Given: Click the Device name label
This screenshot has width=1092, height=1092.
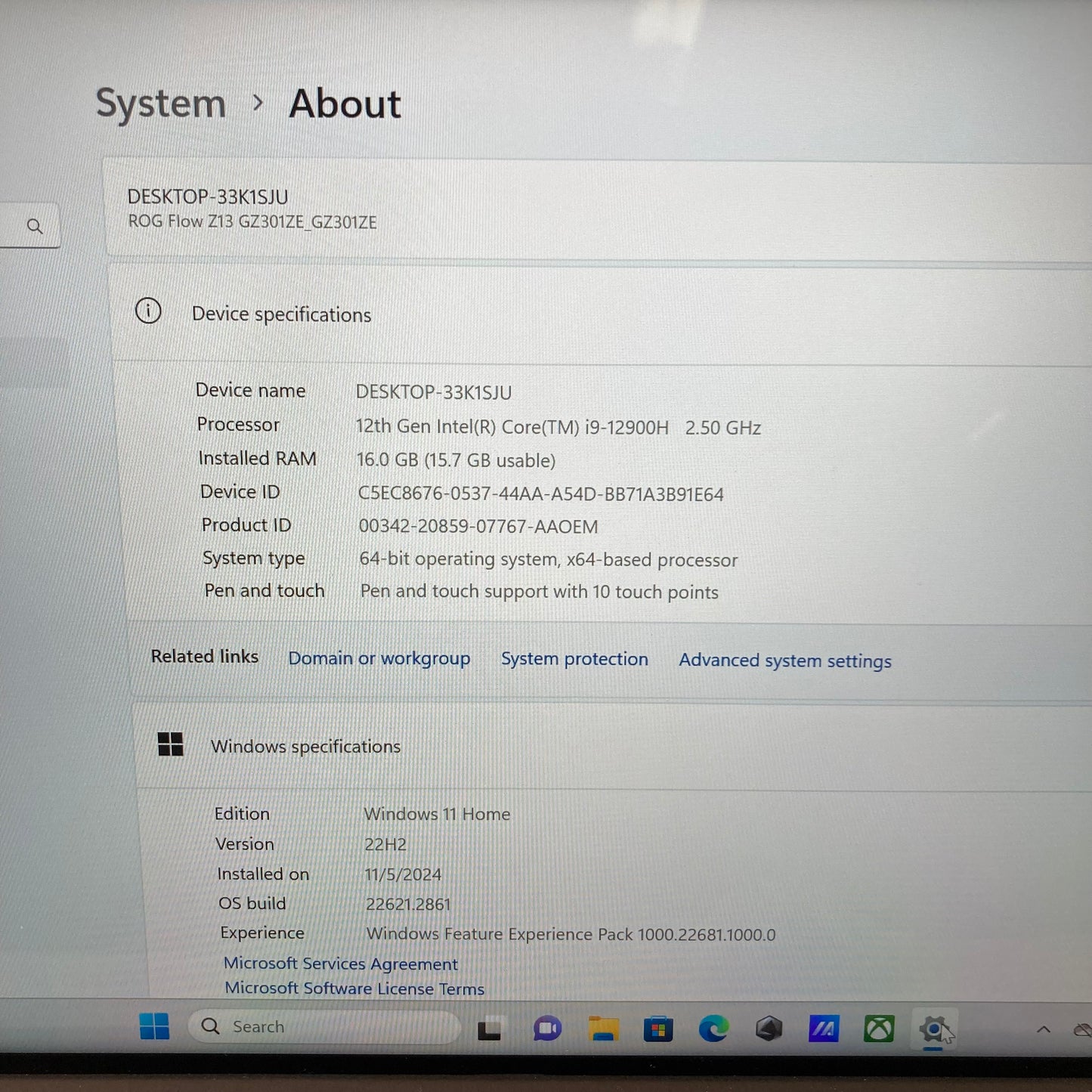Looking at the screenshot, I should (251, 390).
